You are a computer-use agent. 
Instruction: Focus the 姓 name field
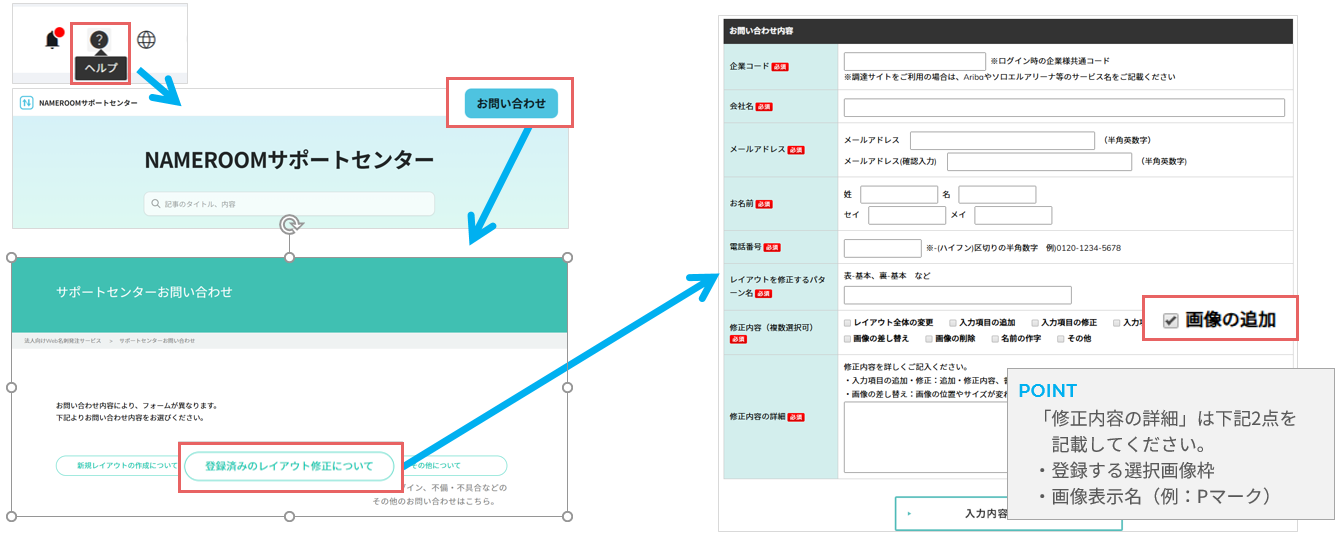[898, 195]
